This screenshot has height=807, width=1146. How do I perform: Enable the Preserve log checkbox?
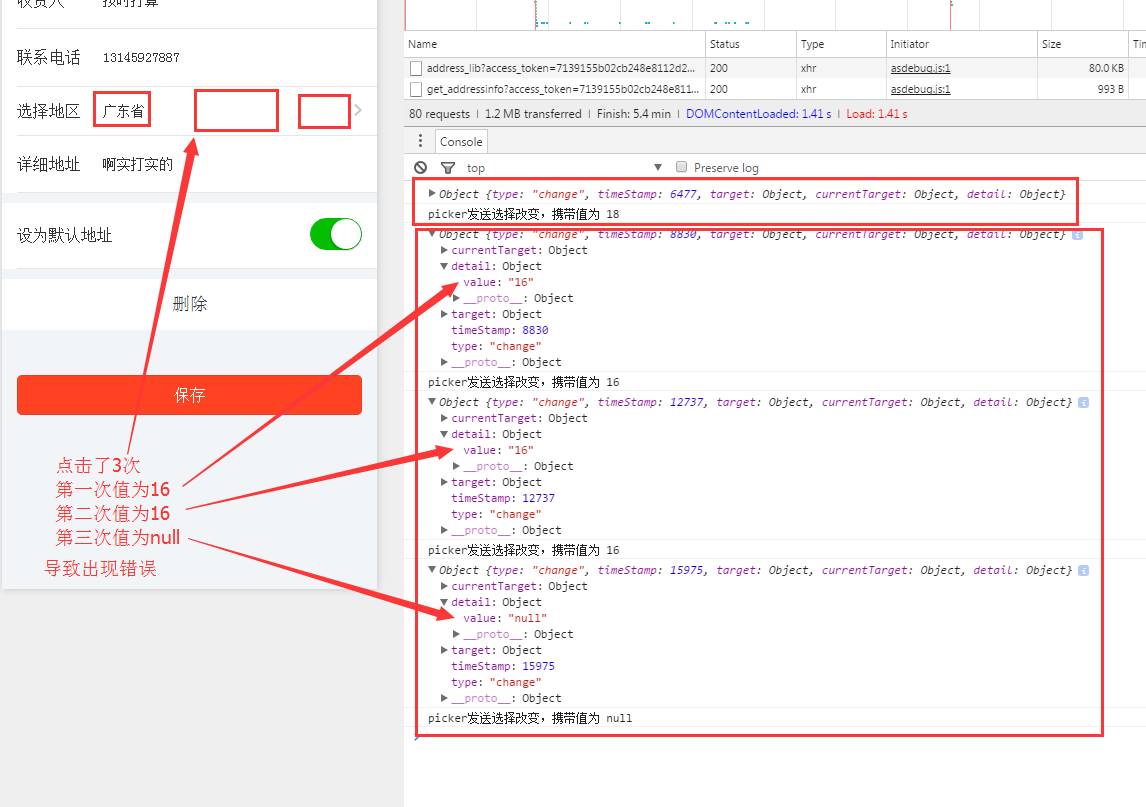click(681, 167)
